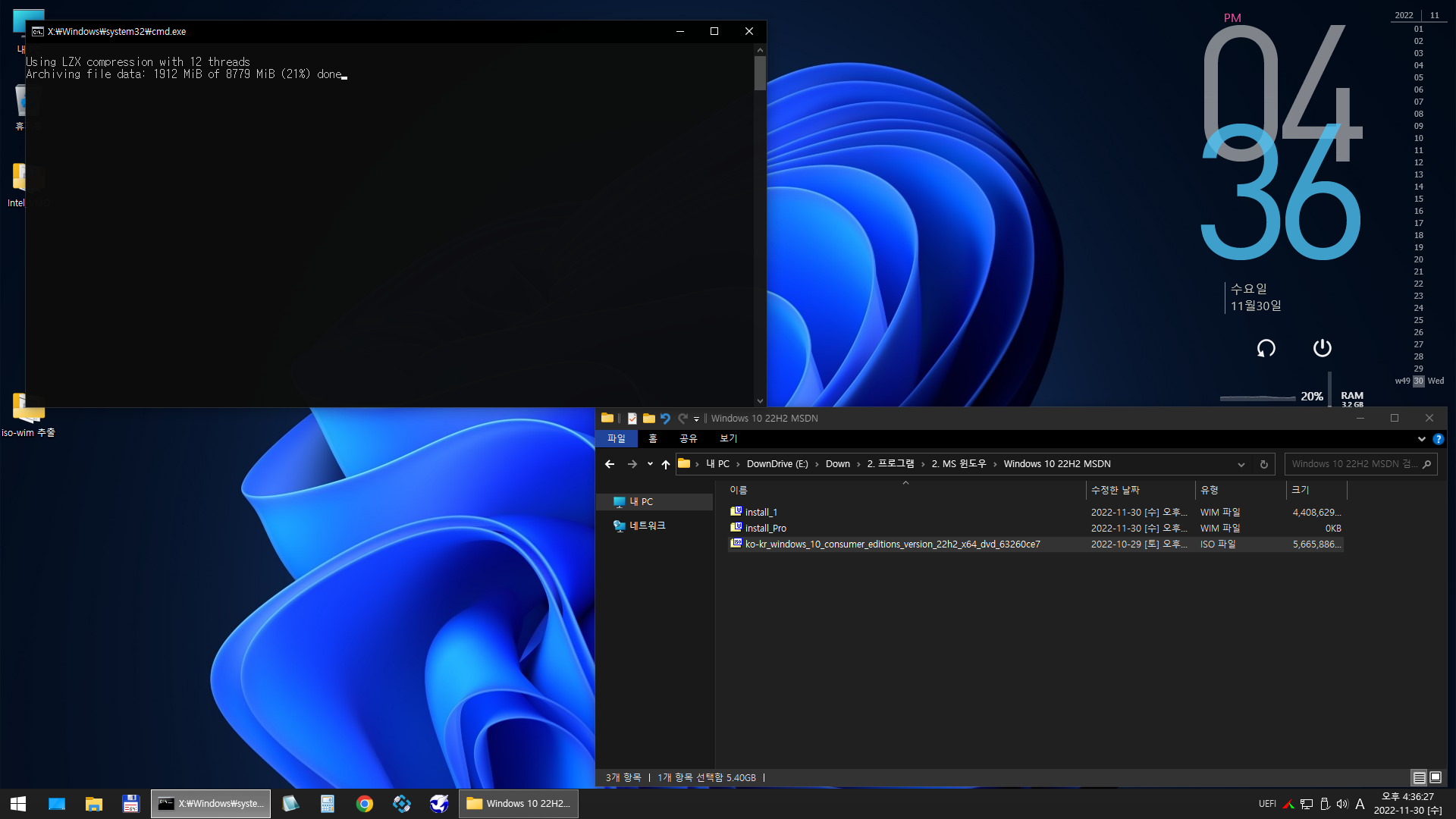Refresh the Explorer folder view
Screen dimensions: 1456x819
1264,464
